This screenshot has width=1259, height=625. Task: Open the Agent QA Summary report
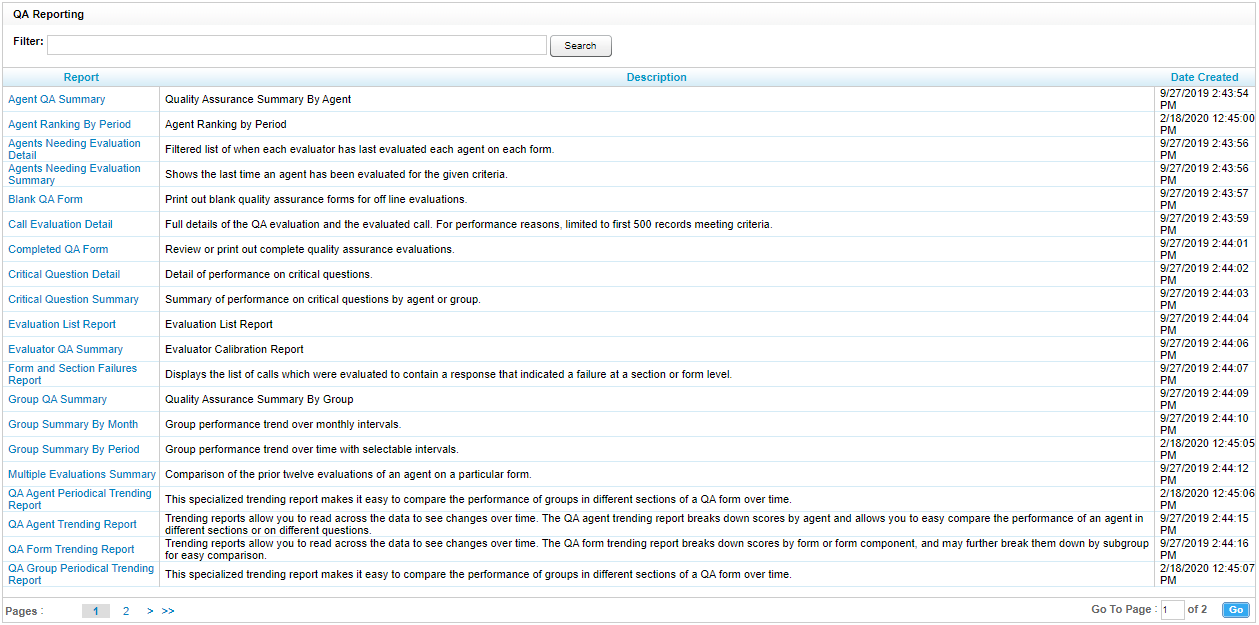click(x=57, y=100)
